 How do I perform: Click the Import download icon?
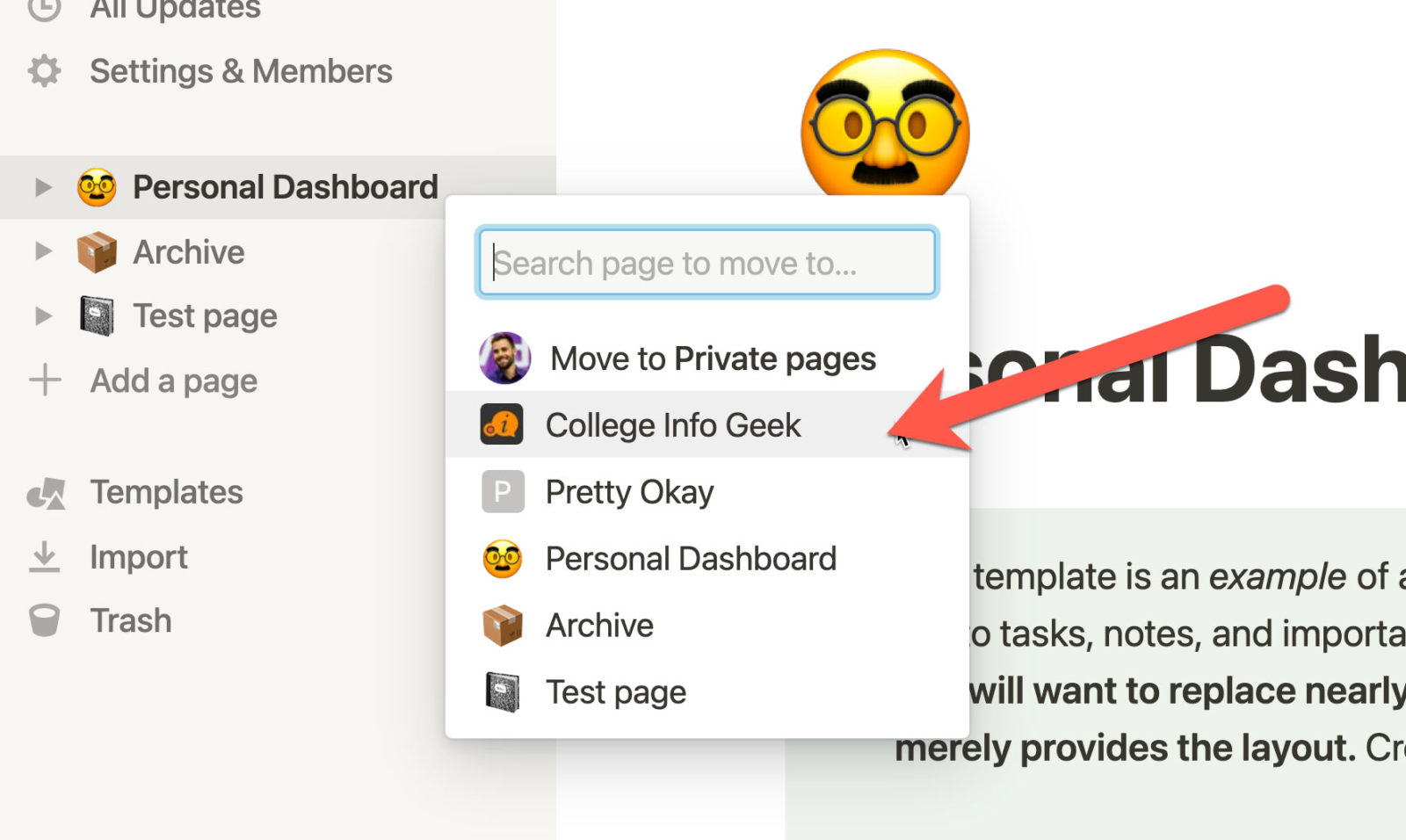click(43, 556)
